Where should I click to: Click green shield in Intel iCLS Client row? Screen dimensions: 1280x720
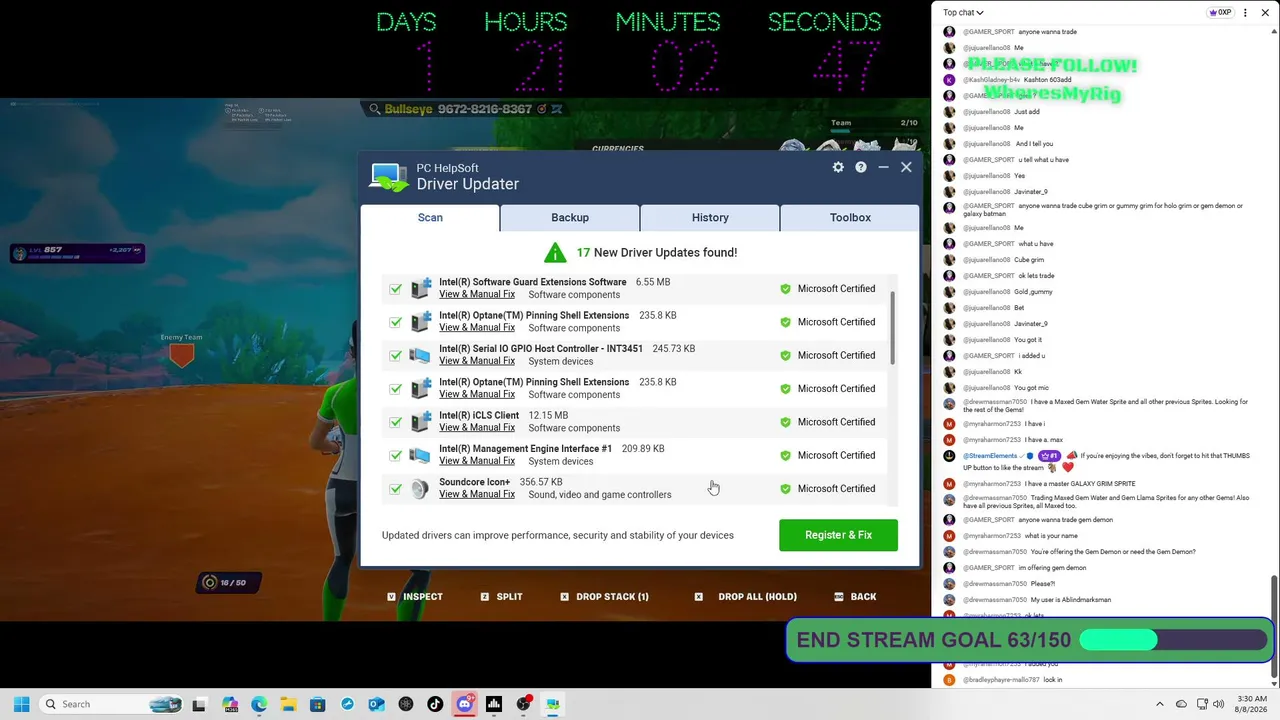point(785,422)
